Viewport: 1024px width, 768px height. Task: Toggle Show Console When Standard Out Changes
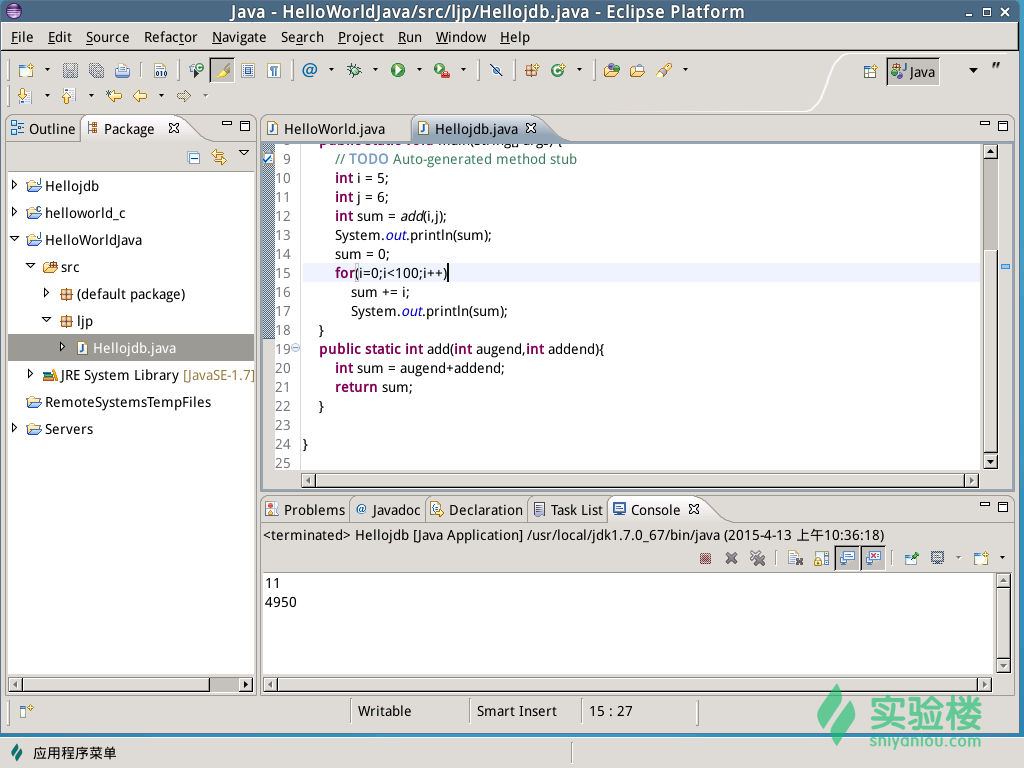coord(847,558)
